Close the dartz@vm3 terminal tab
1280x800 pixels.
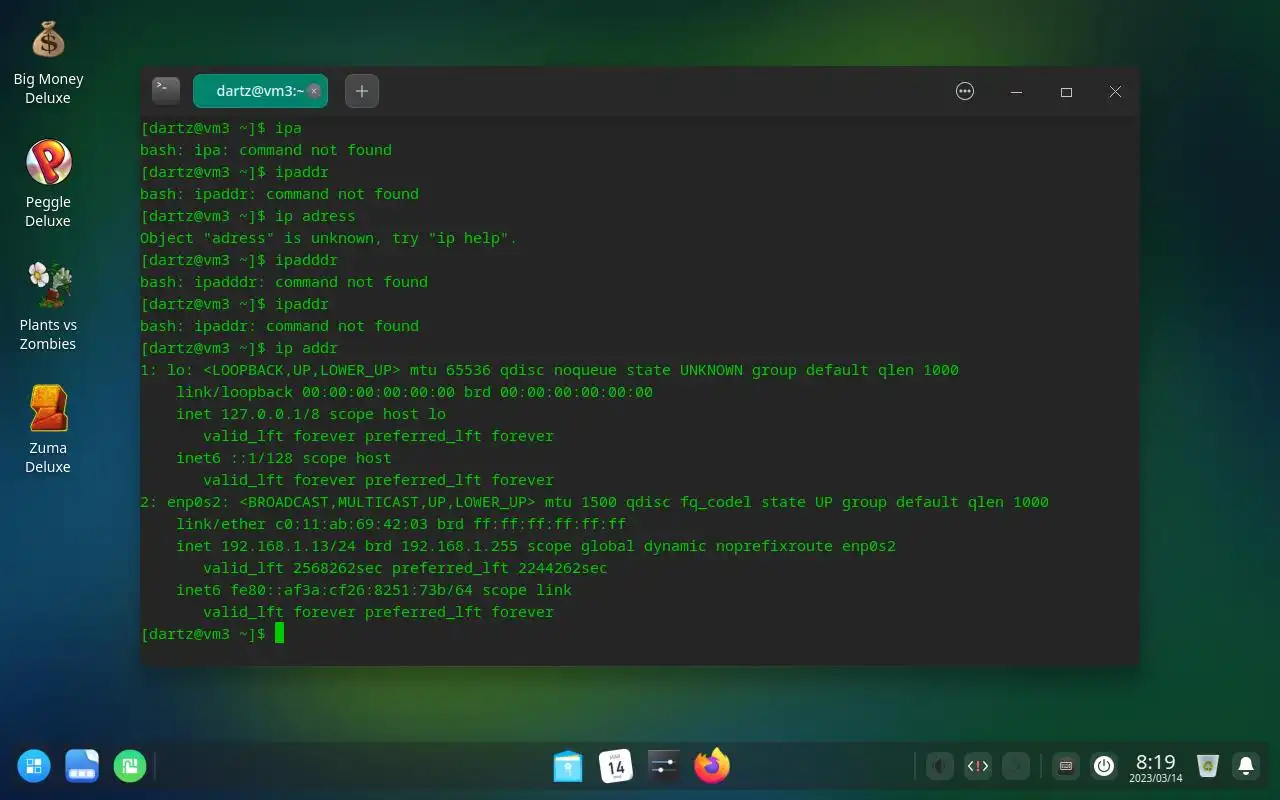pos(314,91)
